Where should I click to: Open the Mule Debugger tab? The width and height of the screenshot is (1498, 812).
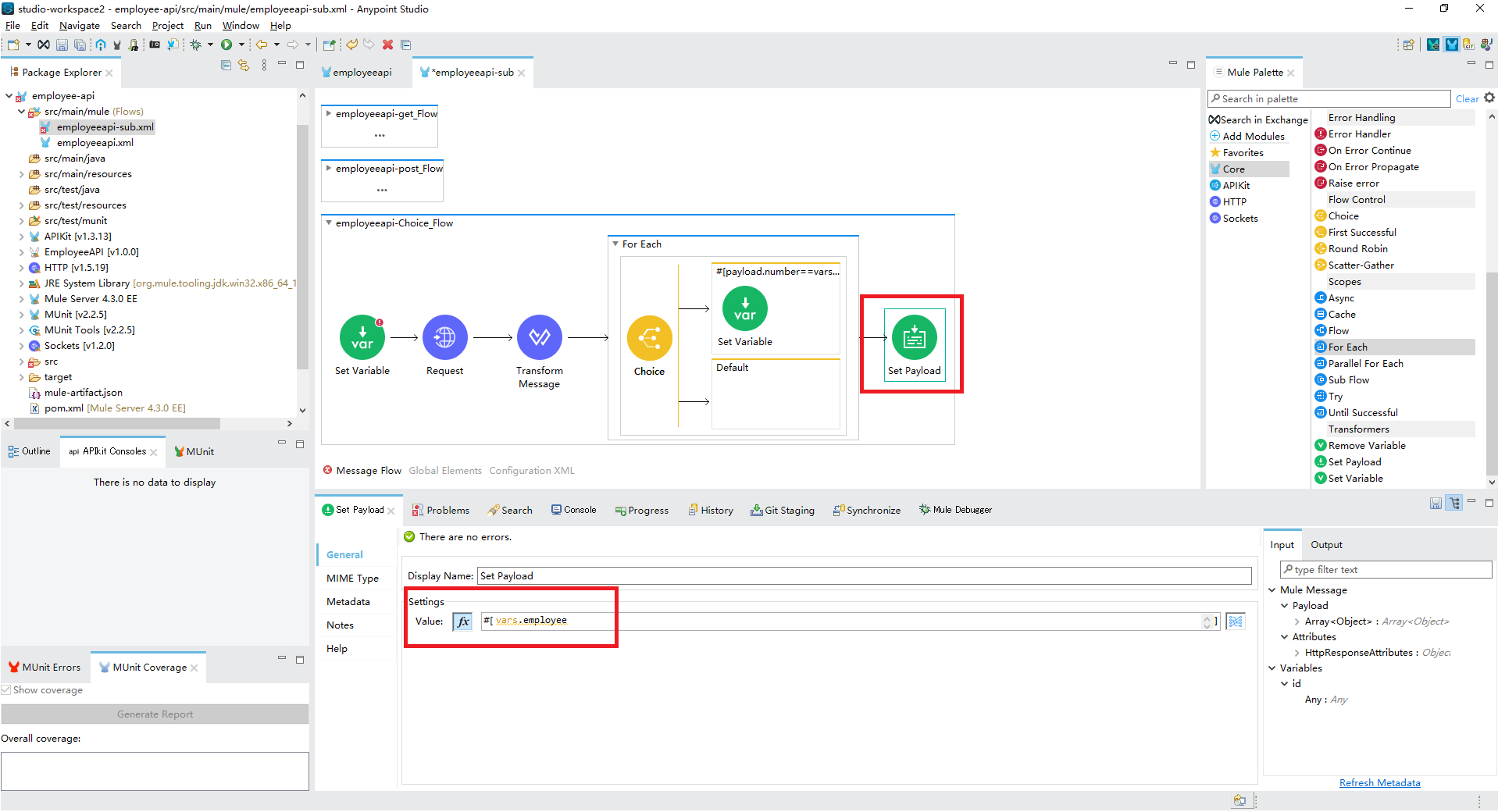pyautogui.click(x=955, y=510)
